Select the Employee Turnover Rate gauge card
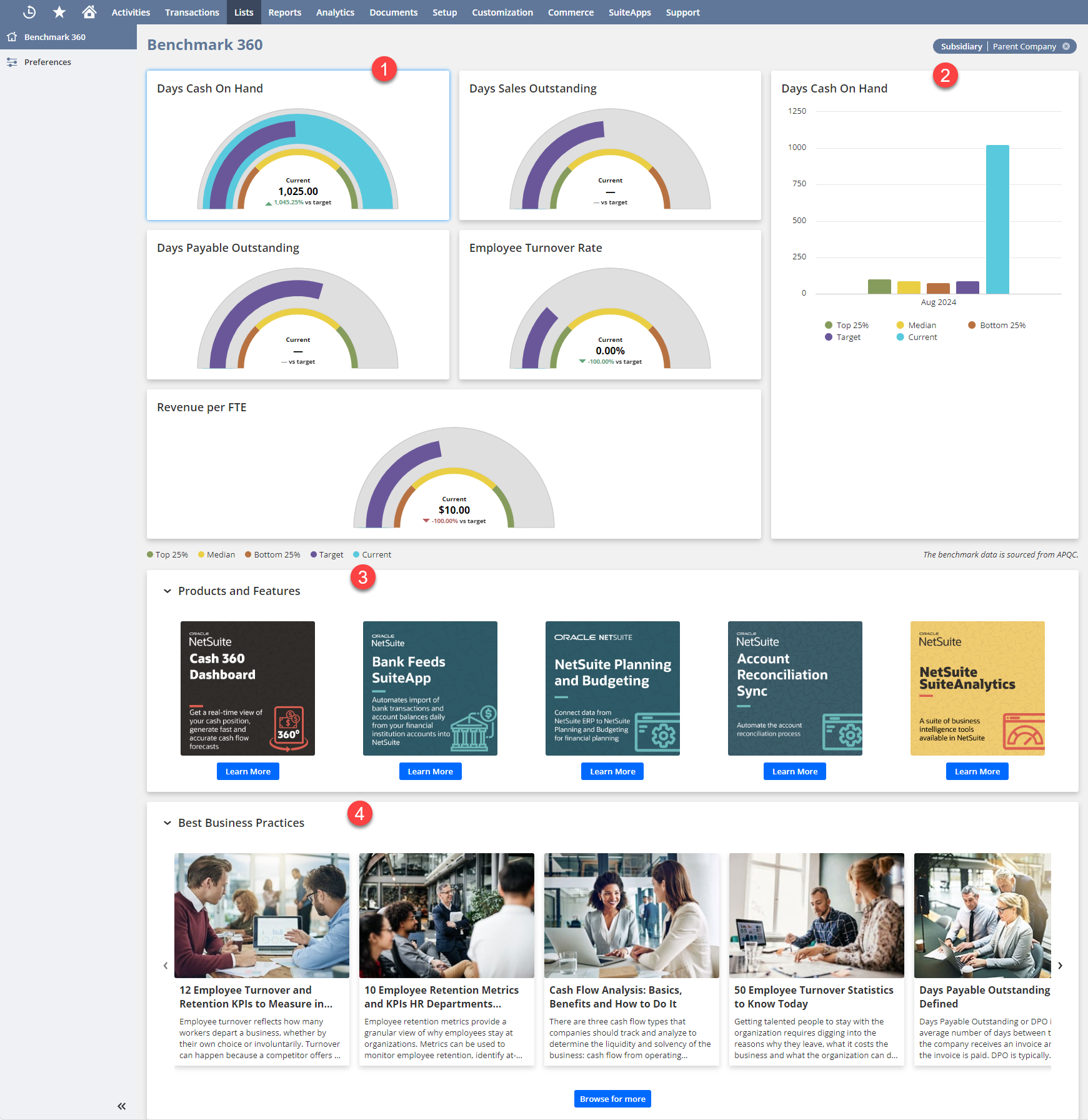1088x1120 pixels. pos(610,304)
